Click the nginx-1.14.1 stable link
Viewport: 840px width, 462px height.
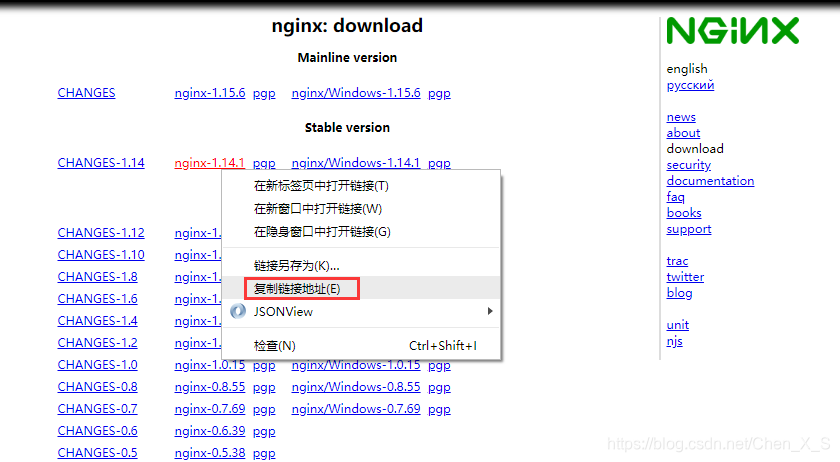(209, 163)
